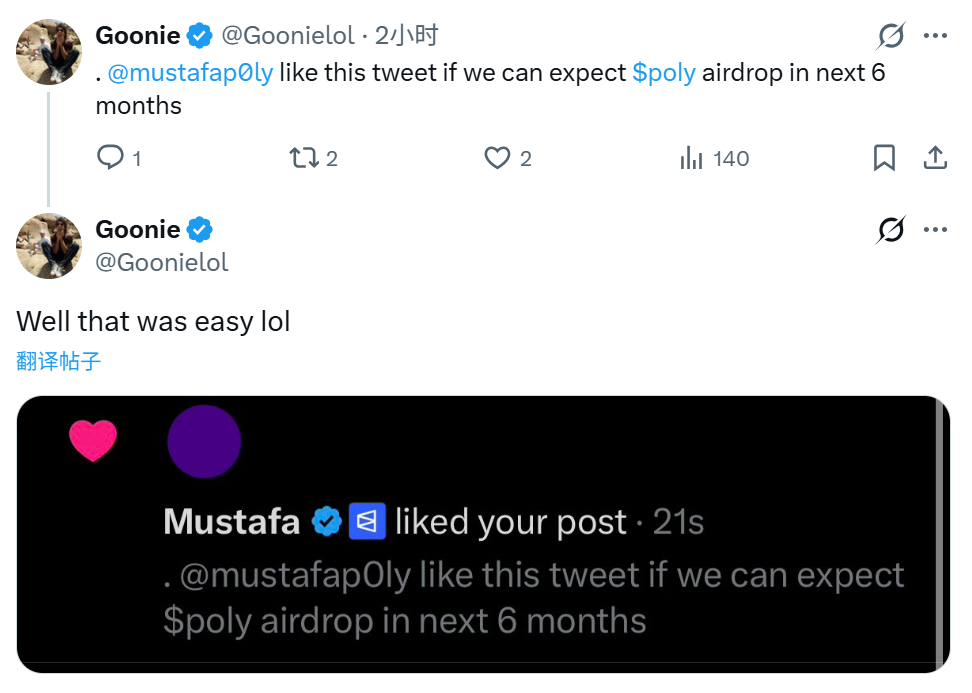Open Grok icon on the second tweet
Image resolution: width=972 pixels, height=693 pixels.
[x=890, y=230]
